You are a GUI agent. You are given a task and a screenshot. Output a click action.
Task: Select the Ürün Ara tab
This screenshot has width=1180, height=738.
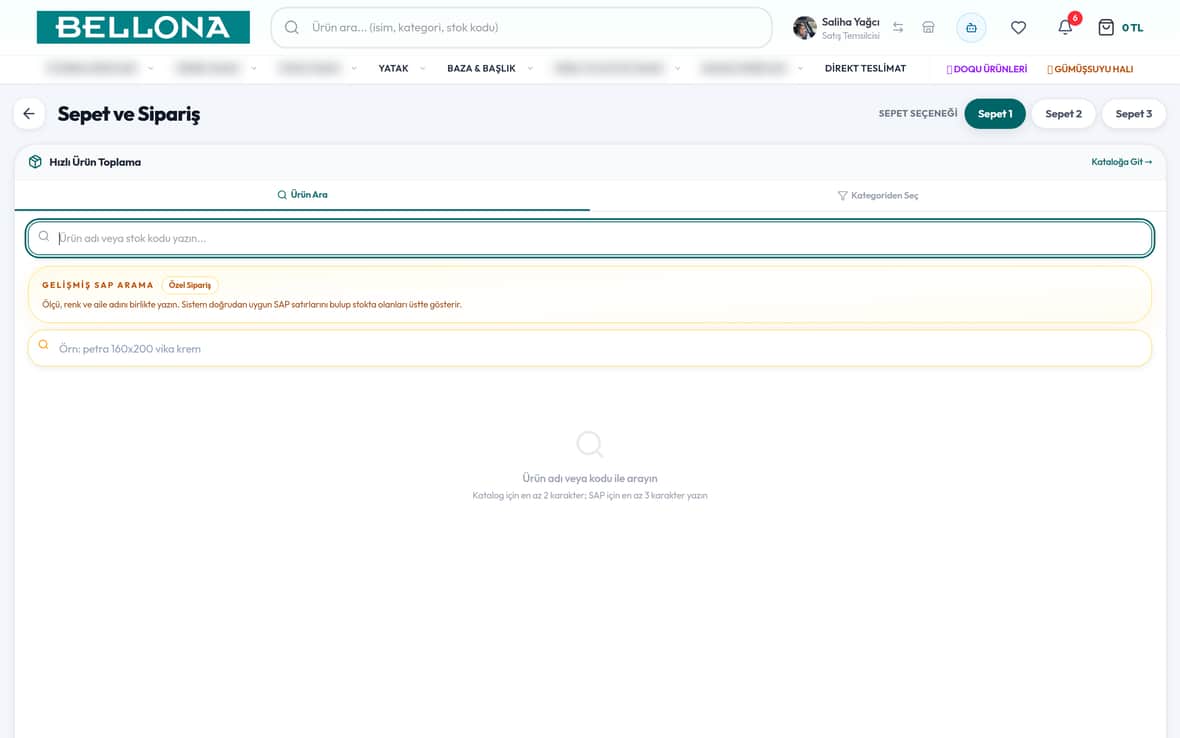302,195
